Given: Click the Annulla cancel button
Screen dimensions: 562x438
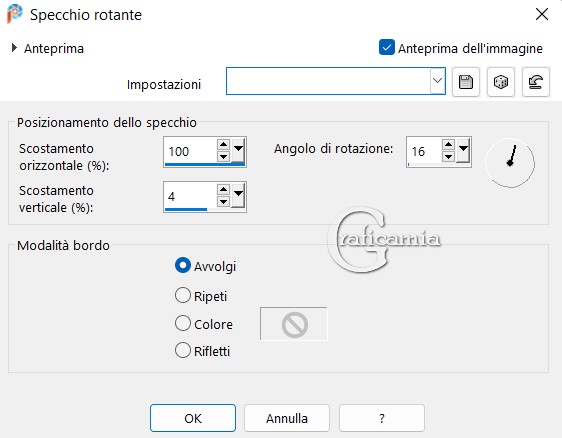Looking at the screenshot, I should [x=287, y=418].
